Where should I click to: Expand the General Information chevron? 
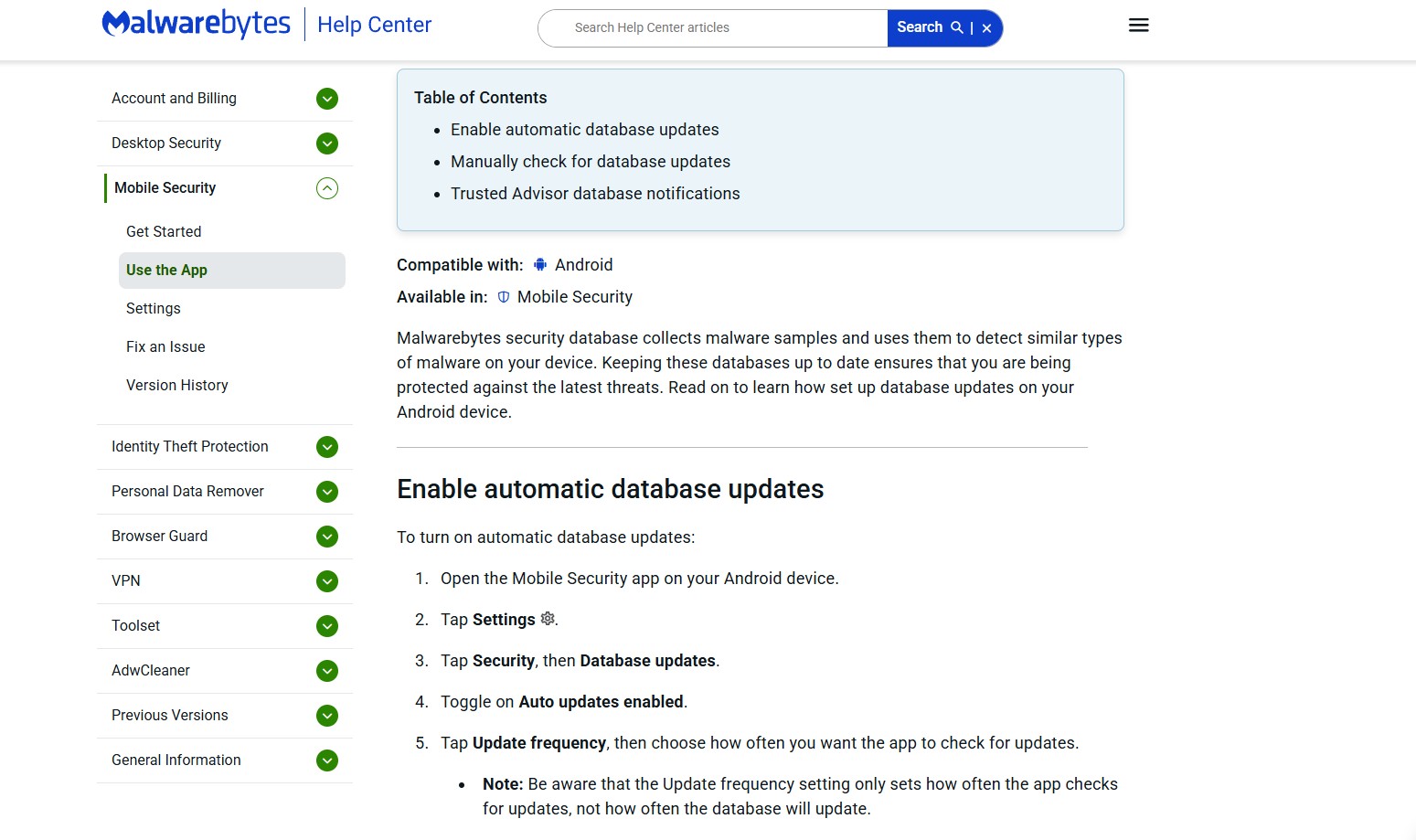point(326,760)
